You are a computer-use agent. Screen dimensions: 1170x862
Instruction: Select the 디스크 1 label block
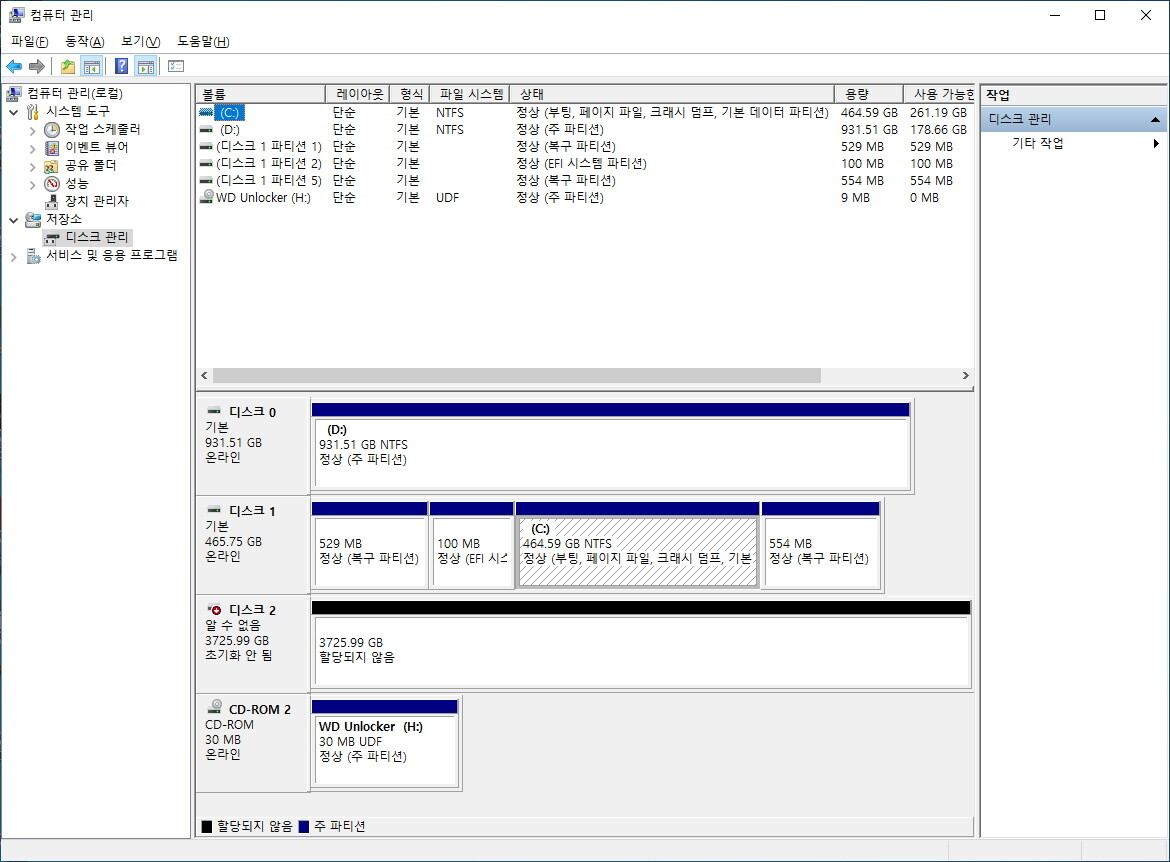[x=253, y=545]
